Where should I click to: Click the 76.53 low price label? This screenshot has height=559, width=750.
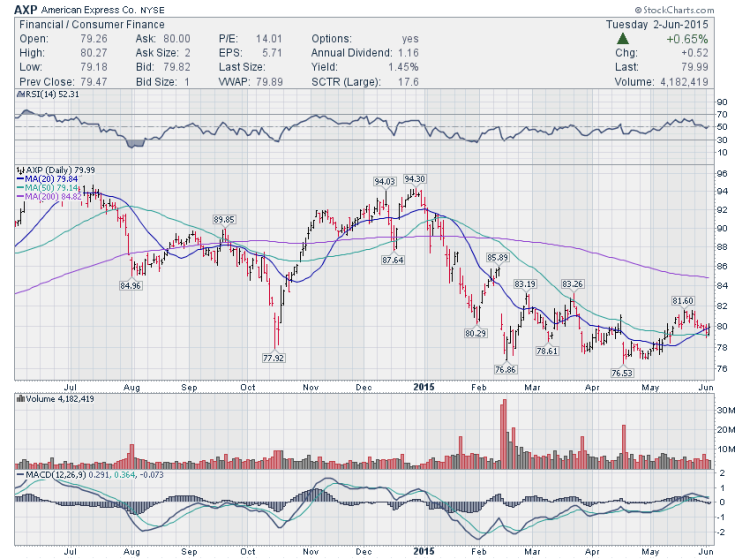[x=622, y=373]
